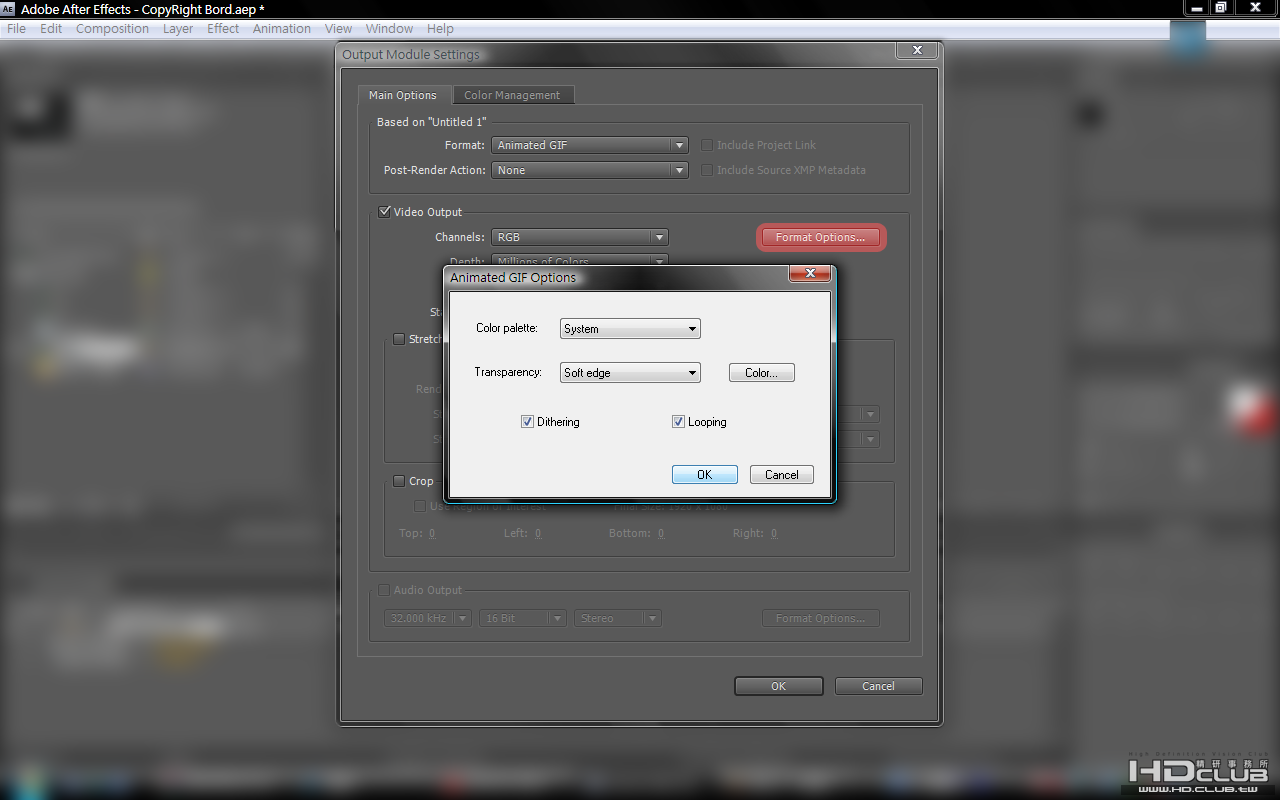The image size is (1280, 800).
Task: Click the Audio Output Format Options button
Action: click(821, 618)
